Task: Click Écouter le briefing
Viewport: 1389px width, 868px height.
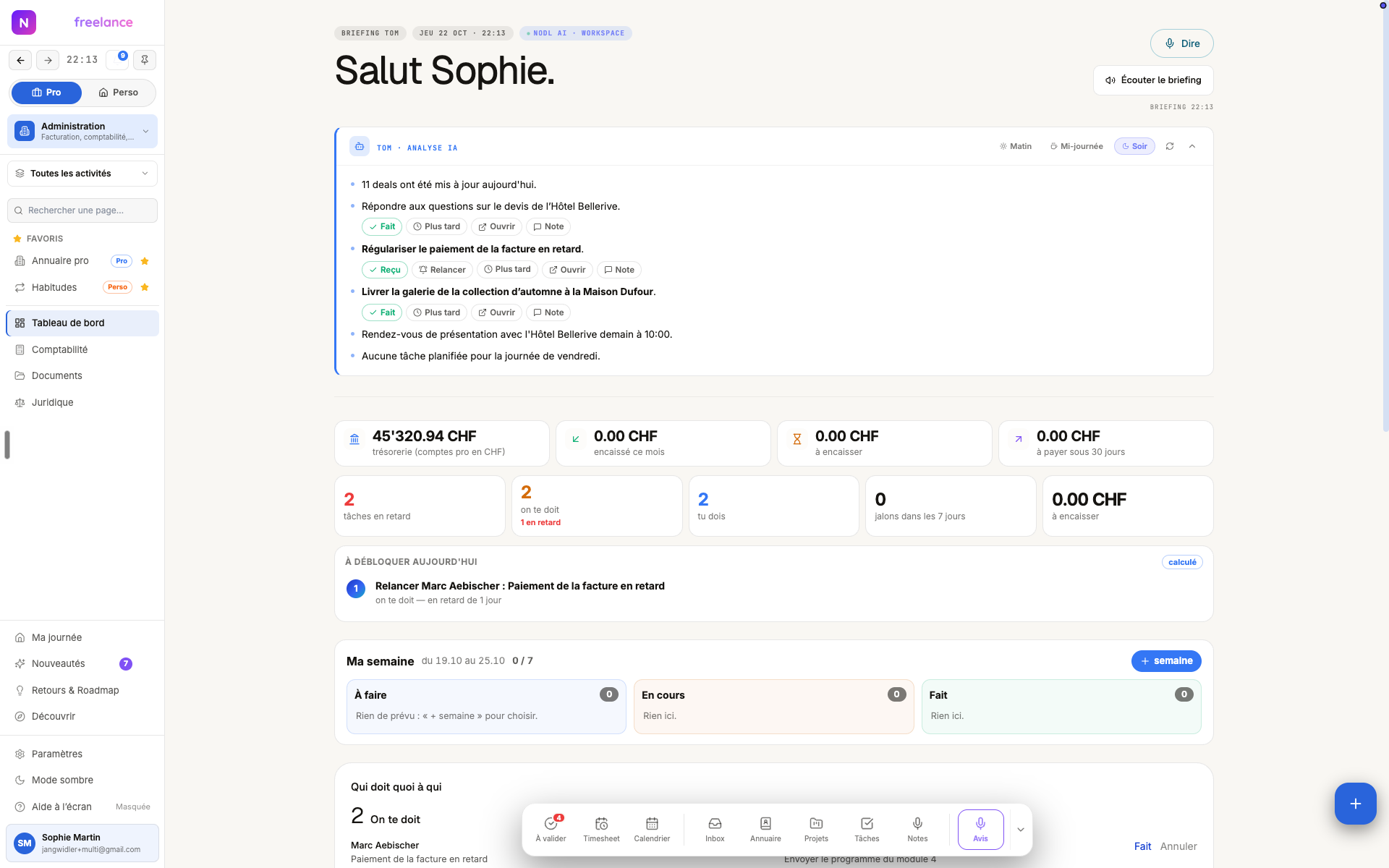Action: (x=1153, y=80)
